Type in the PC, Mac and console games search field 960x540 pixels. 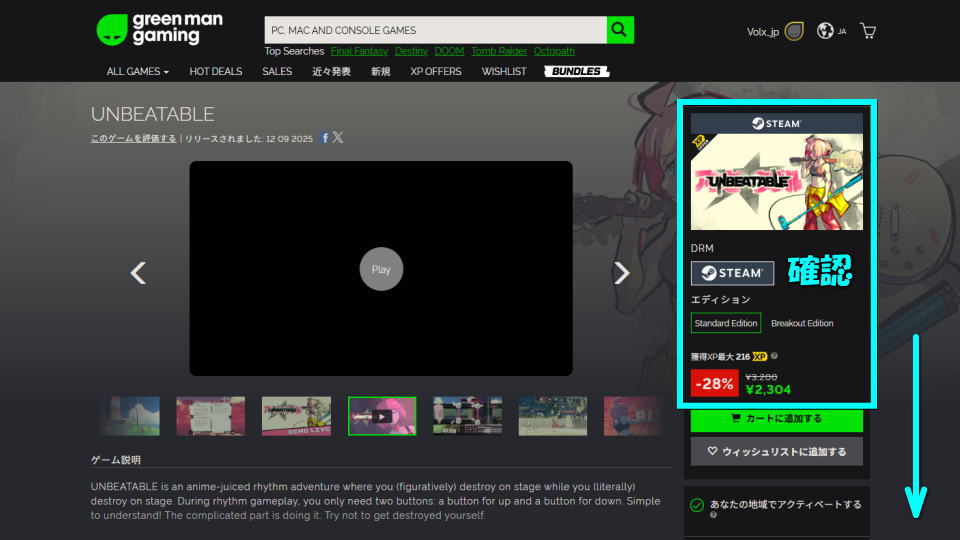tap(435, 30)
